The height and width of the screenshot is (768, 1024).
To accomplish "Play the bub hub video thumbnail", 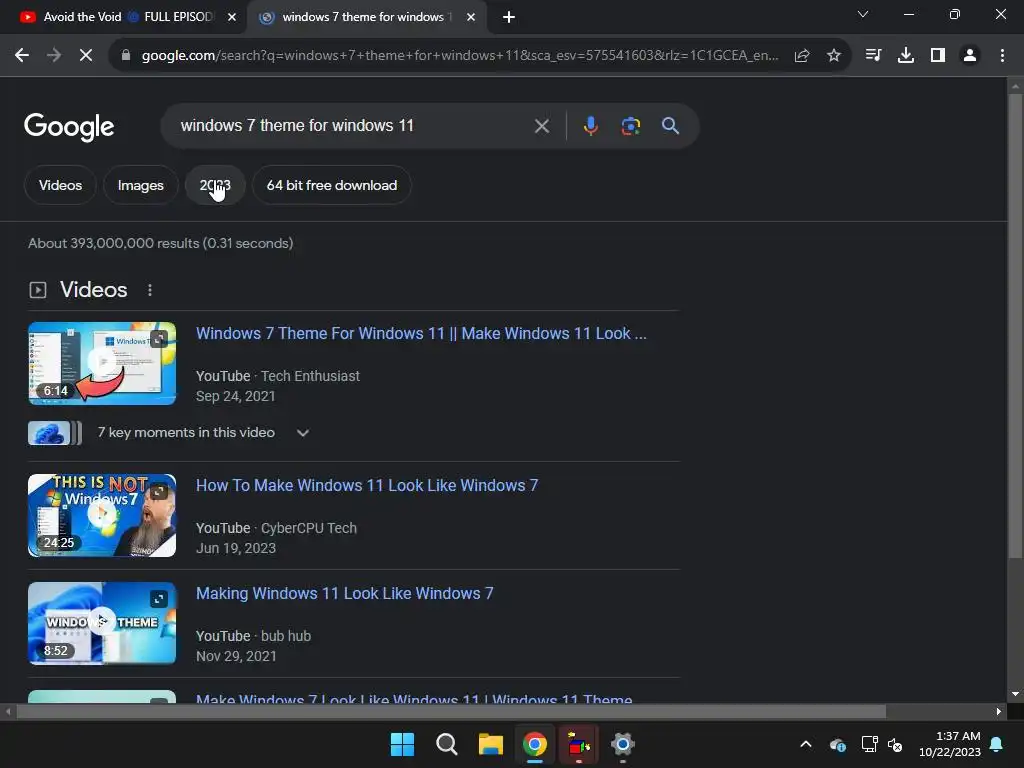I will coord(102,623).
